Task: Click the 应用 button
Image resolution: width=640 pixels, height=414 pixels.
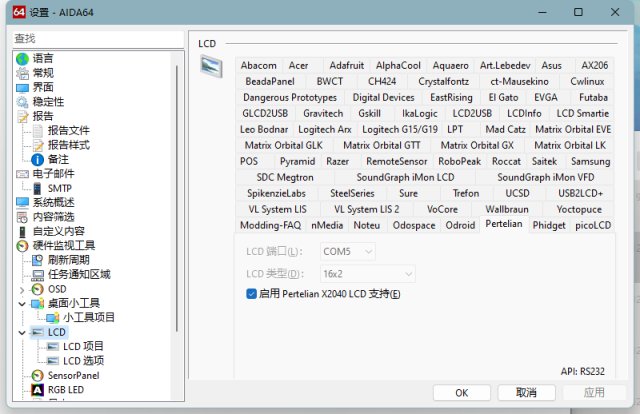Action: click(594, 393)
